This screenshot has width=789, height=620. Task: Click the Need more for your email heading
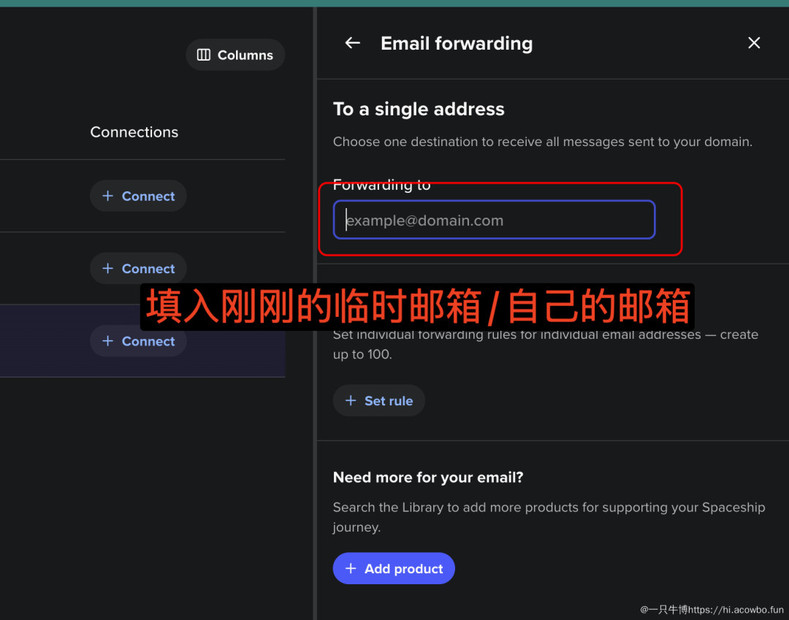[x=428, y=477]
